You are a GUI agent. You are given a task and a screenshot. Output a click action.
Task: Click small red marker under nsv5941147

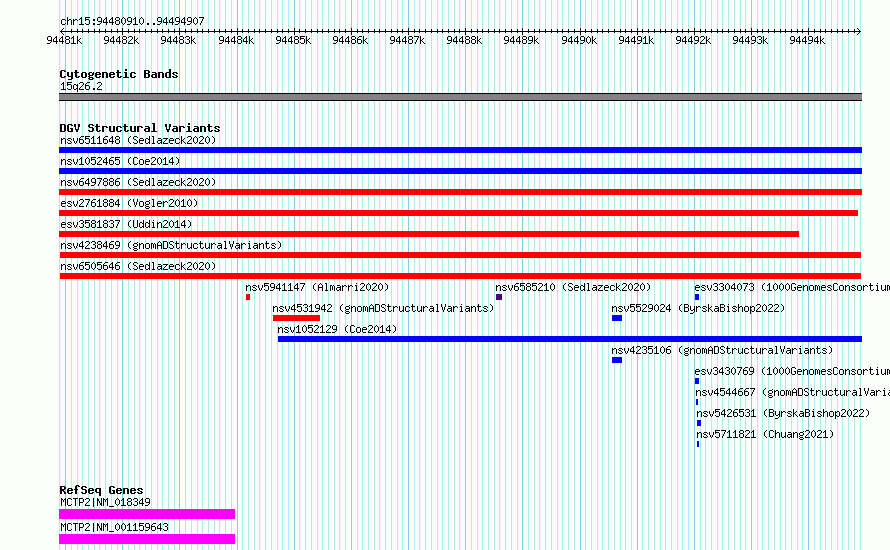pos(248,297)
